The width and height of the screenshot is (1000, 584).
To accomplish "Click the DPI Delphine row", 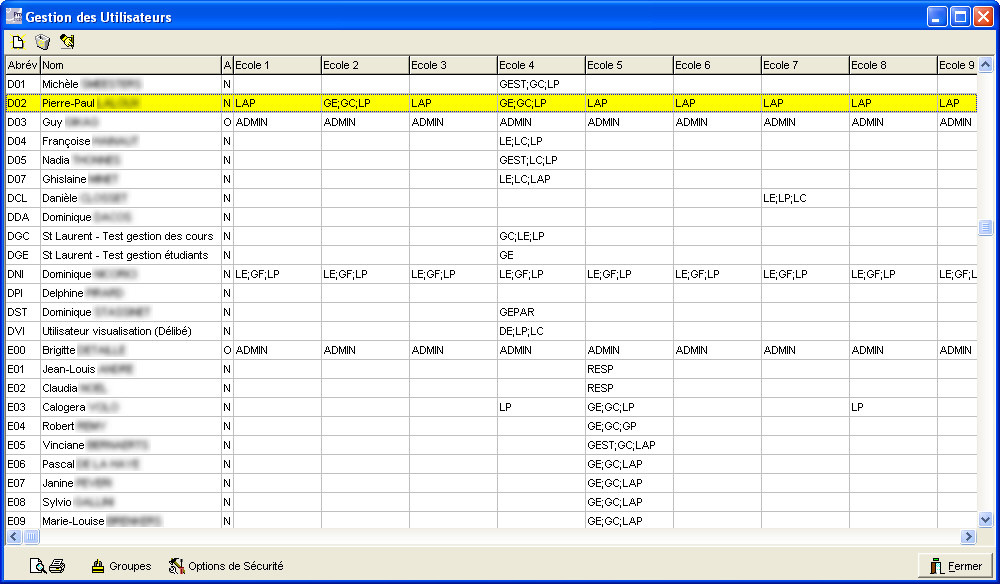I will 491,293.
